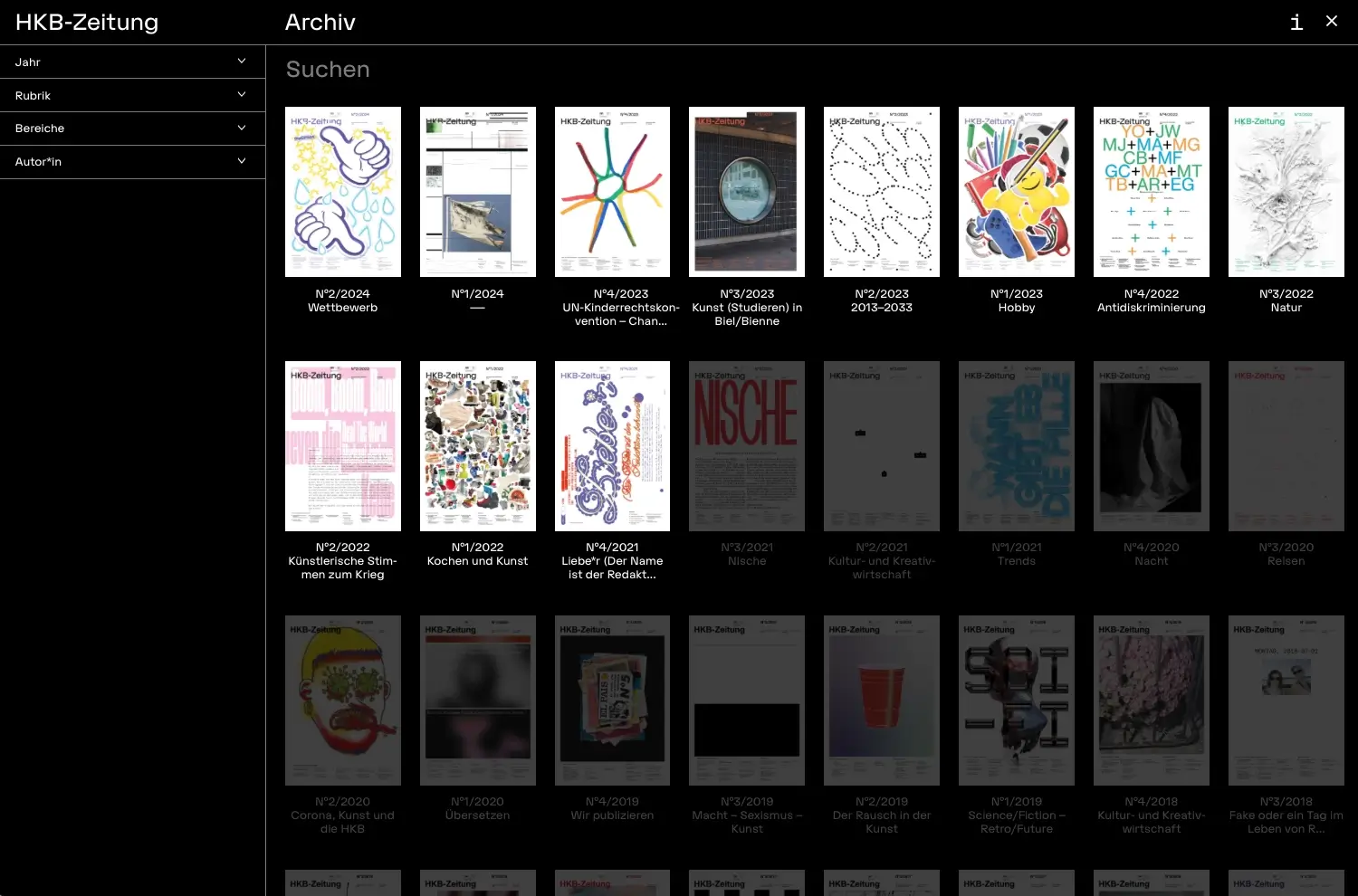
Task: Click the 'N°4/2020 Nacht' caption
Action: click(1152, 554)
